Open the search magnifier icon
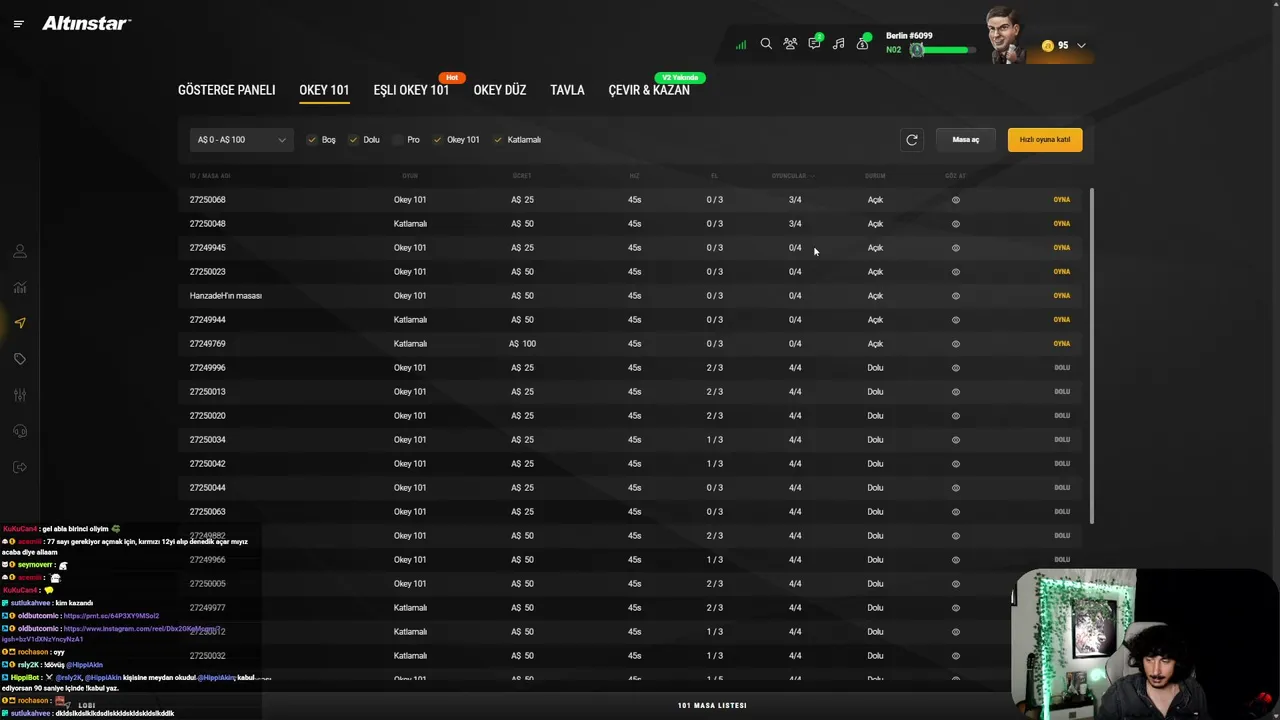The image size is (1280, 720). (x=766, y=44)
